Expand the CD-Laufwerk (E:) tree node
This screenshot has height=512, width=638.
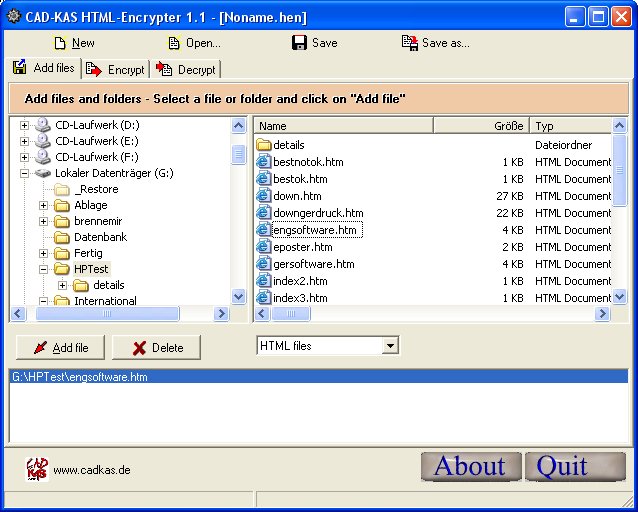[x=25, y=141]
